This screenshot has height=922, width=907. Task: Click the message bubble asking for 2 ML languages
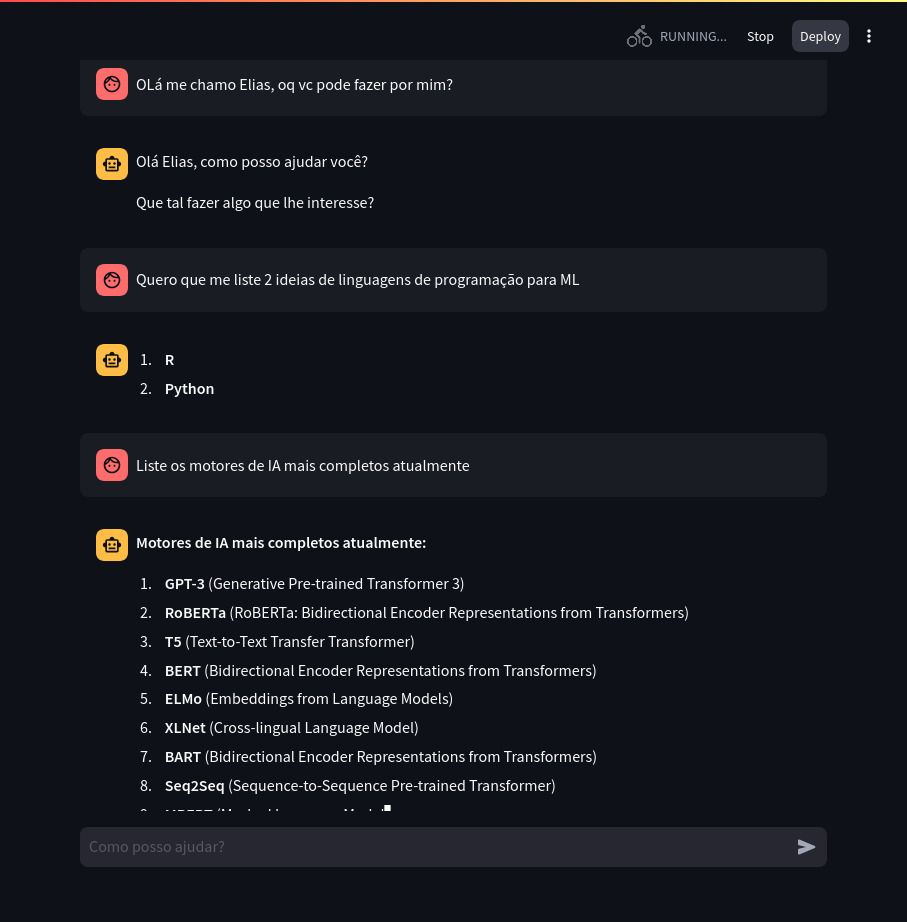(x=453, y=280)
